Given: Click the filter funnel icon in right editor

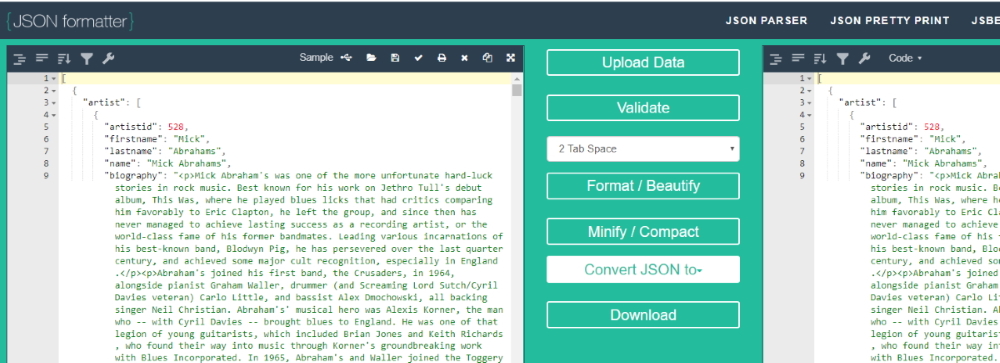Looking at the screenshot, I should point(842,59).
